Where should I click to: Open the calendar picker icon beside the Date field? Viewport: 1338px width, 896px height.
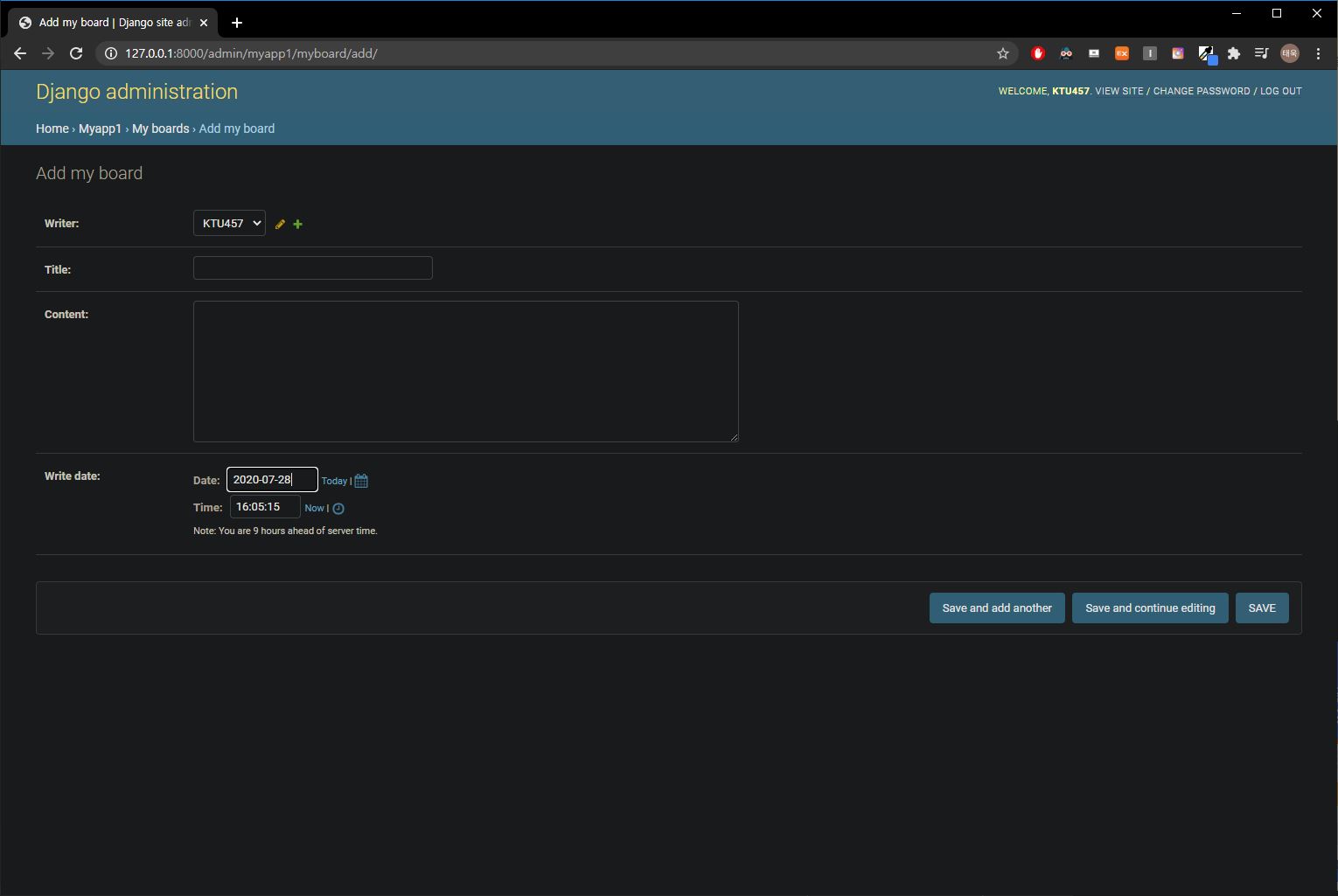click(x=361, y=481)
